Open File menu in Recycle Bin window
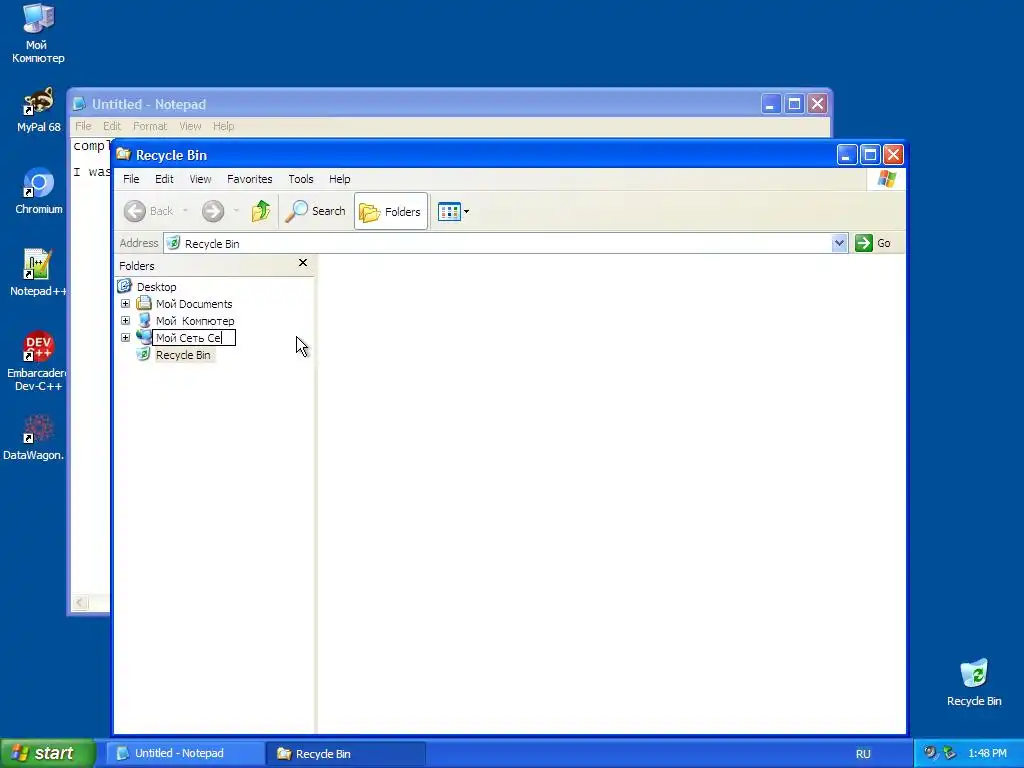The width and height of the screenshot is (1024, 768). coord(131,179)
